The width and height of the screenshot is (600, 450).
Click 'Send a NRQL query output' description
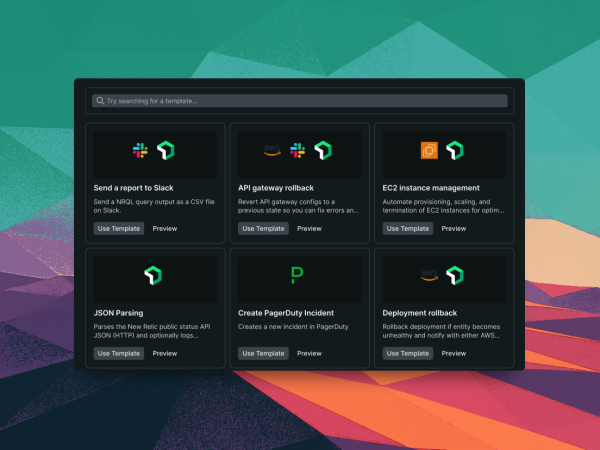coord(154,206)
